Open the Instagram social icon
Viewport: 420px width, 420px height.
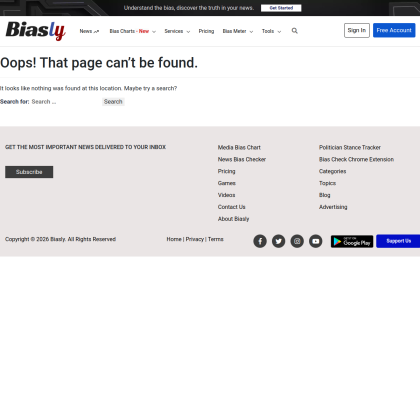click(x=297, y=241)
